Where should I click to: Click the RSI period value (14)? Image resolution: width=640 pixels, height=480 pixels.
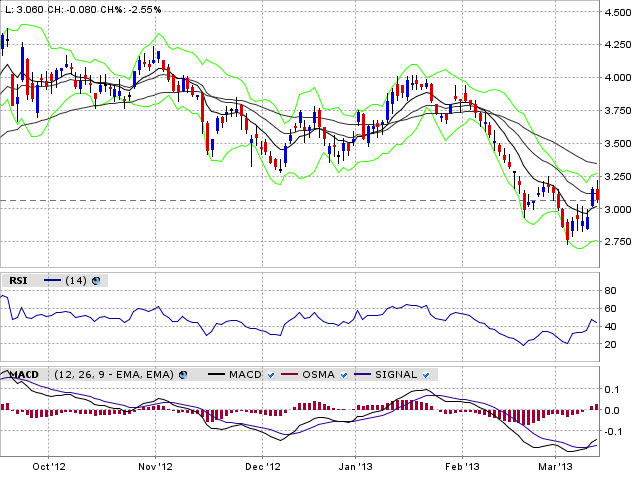click(x=76, y=281)
